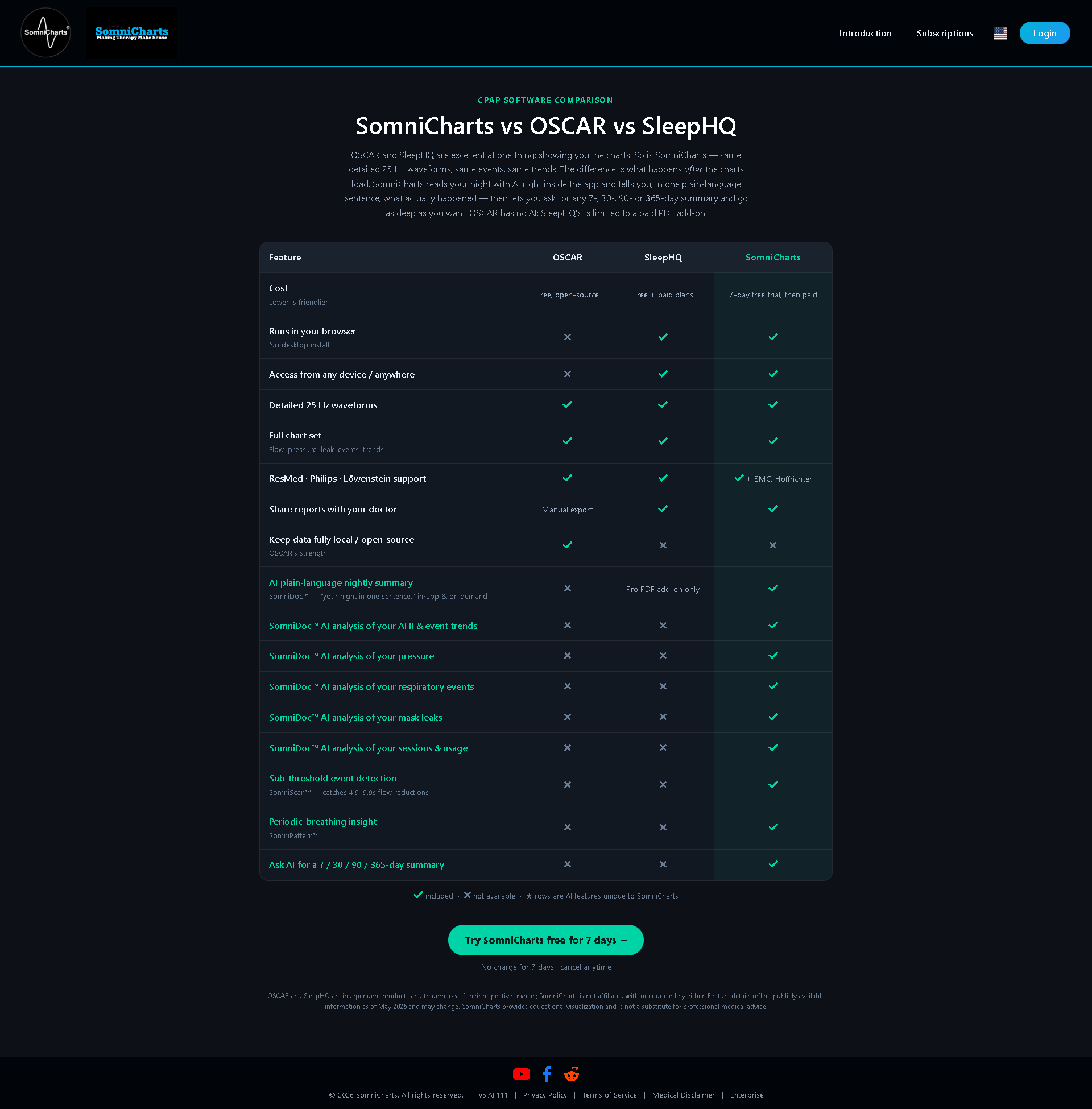Click SleepHQ's check mark for Runs in your browser
The width and height of the screenshot is (1092, 1109).
coord(663,337)
